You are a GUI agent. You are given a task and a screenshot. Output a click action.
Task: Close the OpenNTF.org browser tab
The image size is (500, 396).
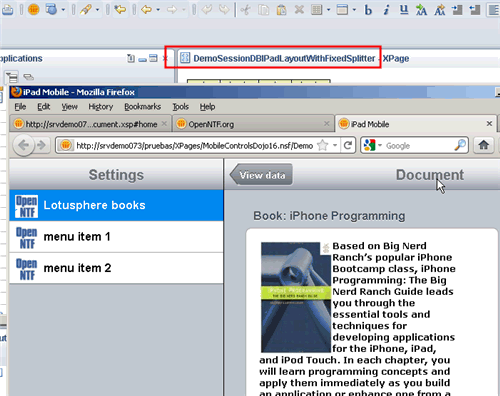(x=327, y=124)
